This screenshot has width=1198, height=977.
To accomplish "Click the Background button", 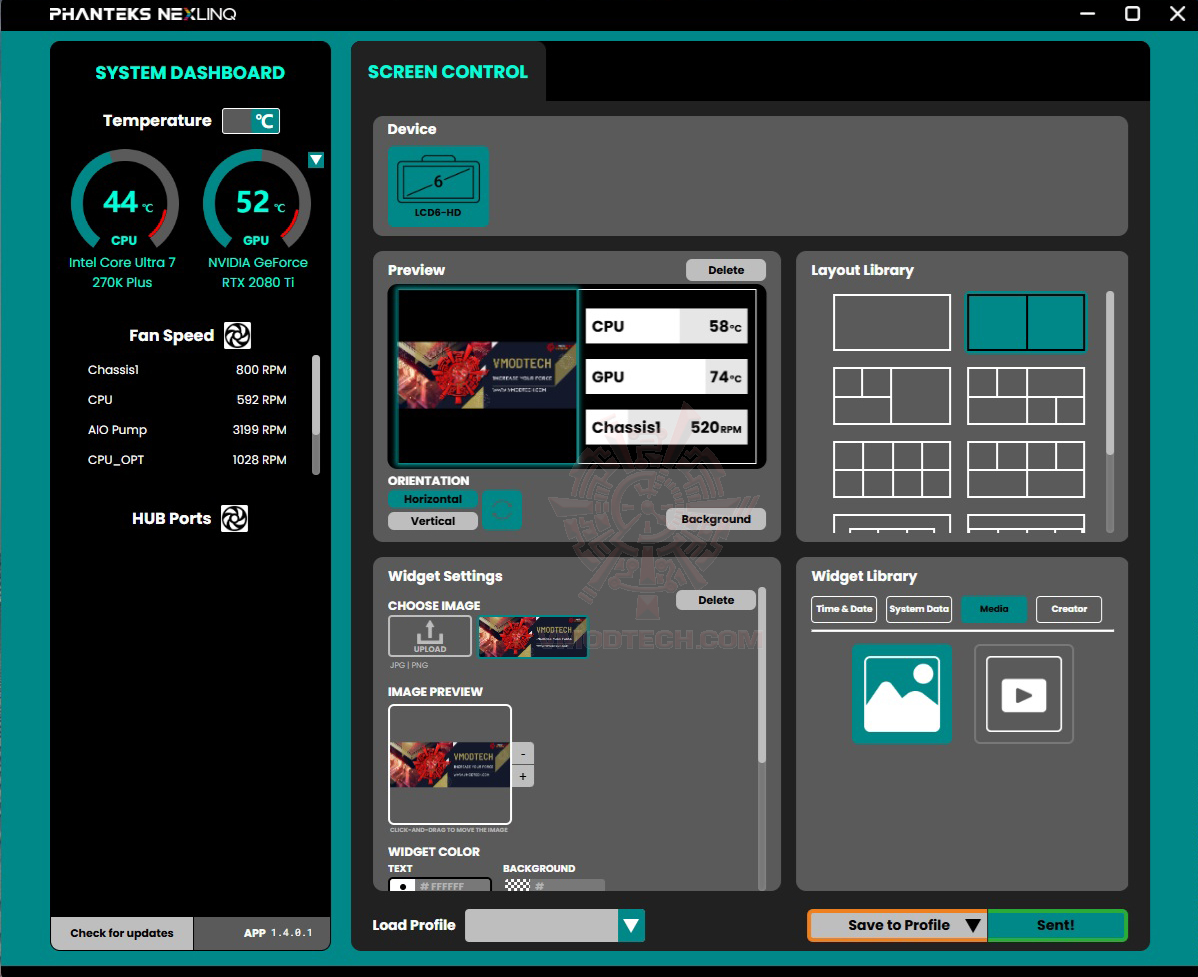I will (x=716, y=519).
